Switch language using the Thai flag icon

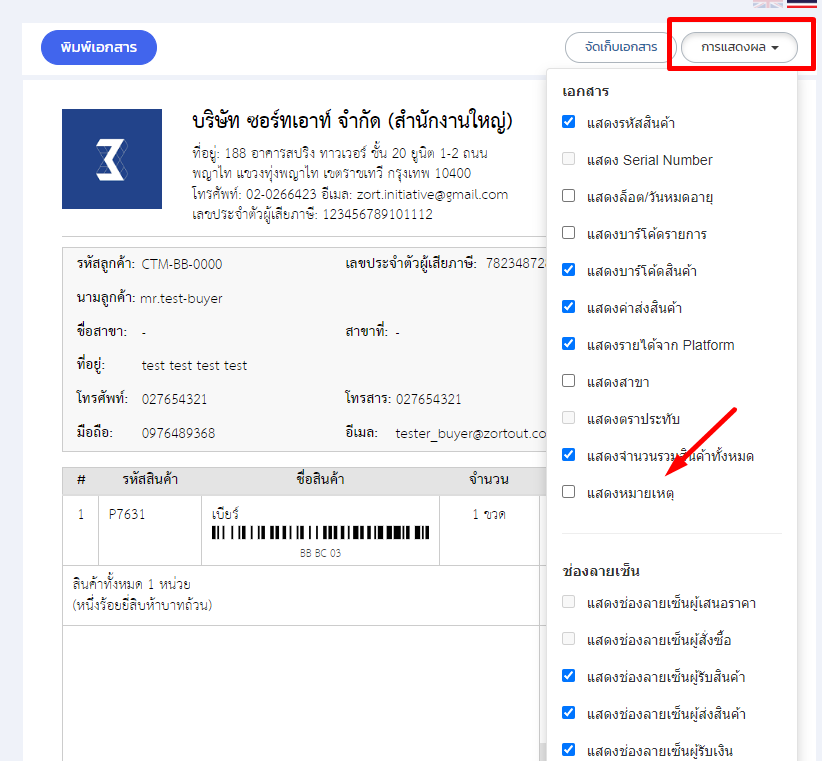coord(801,3)
